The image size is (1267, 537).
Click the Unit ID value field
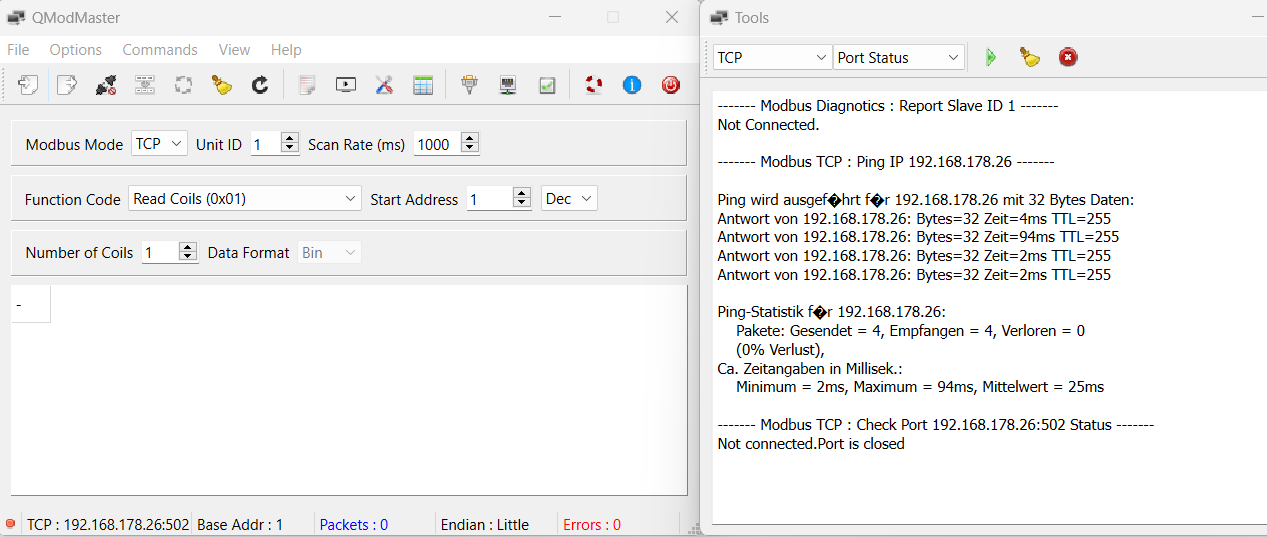265,144
